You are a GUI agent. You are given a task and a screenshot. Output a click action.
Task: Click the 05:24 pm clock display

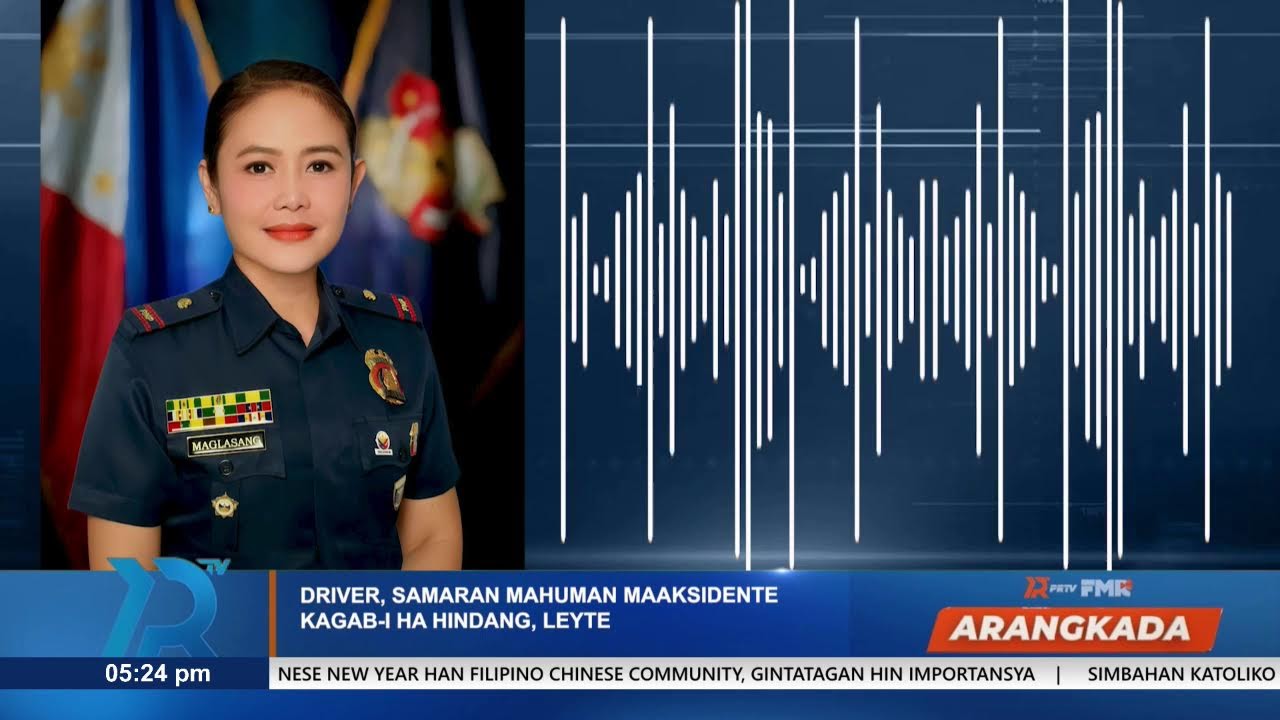(158, 673)
